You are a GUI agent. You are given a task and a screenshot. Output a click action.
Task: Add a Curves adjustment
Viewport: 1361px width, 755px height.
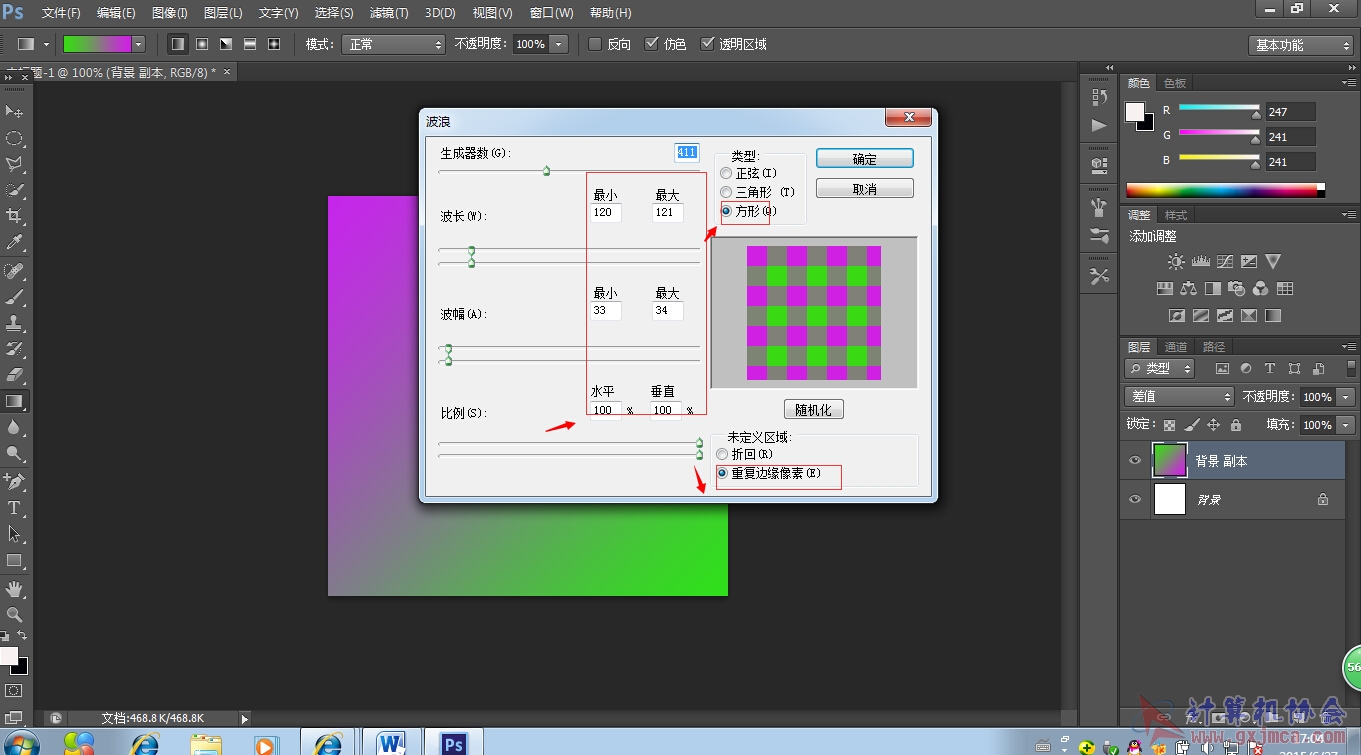coord(1225,262)
